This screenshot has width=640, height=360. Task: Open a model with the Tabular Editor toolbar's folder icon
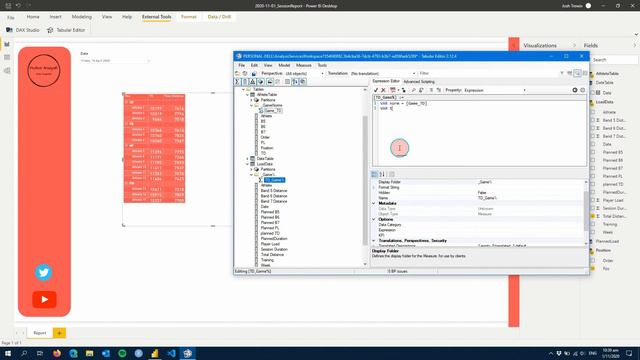238,73
